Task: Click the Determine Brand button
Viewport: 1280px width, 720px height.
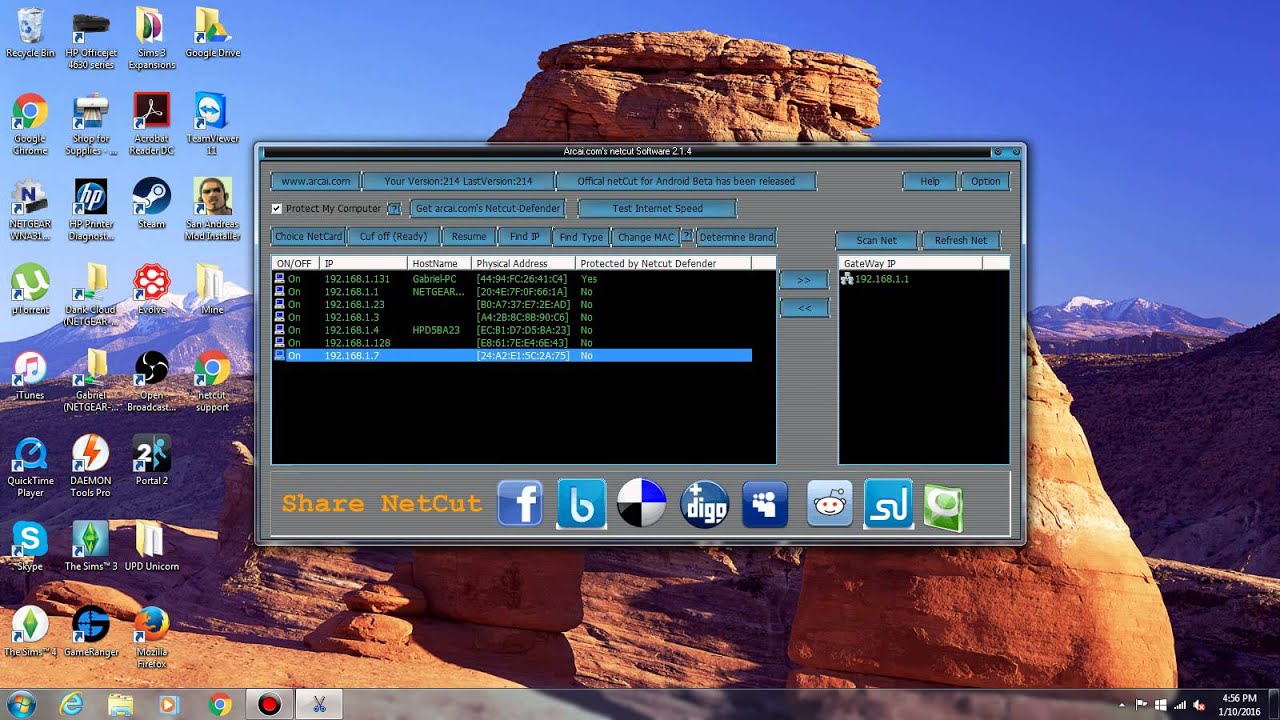Action: 736,237
